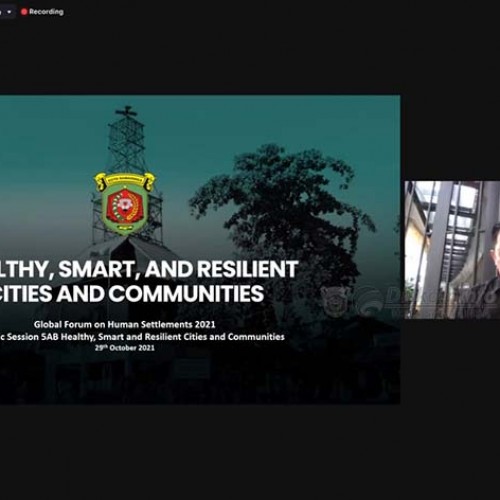Click the word SMART in title

click(x=100, y=269)
